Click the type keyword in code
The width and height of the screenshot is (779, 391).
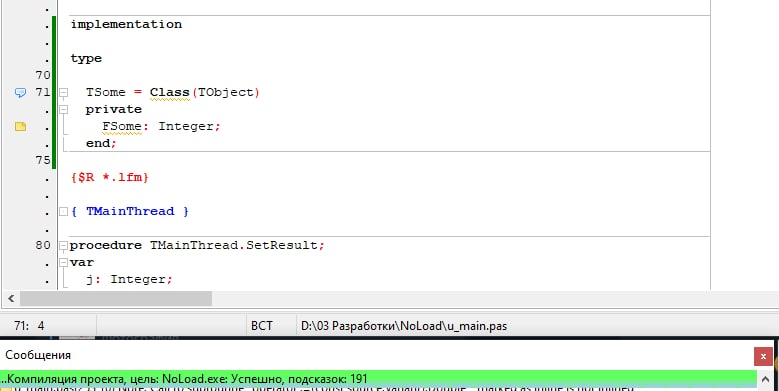86,59
